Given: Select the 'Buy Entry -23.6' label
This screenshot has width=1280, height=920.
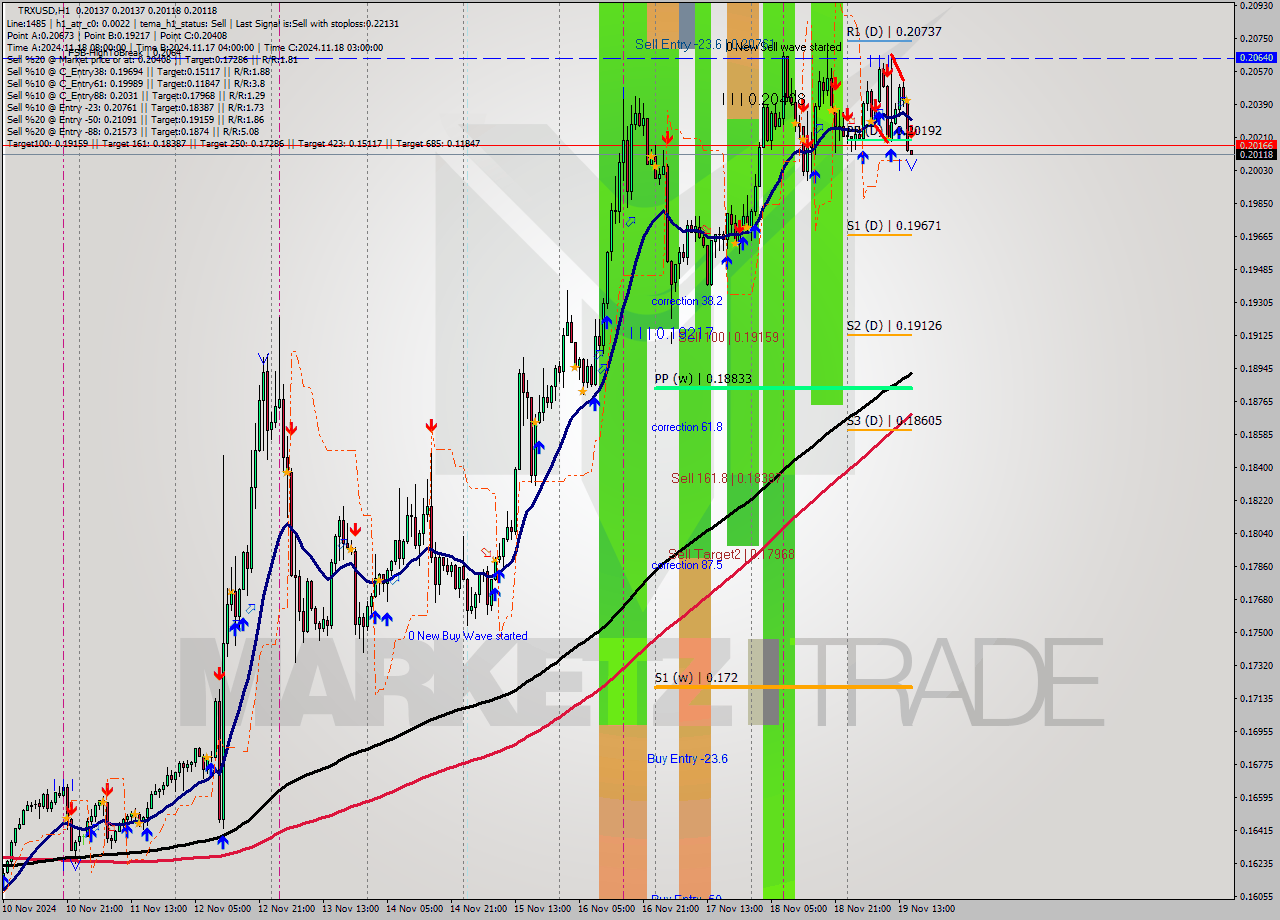Looking at the screenshot, I should click(687, 759).
